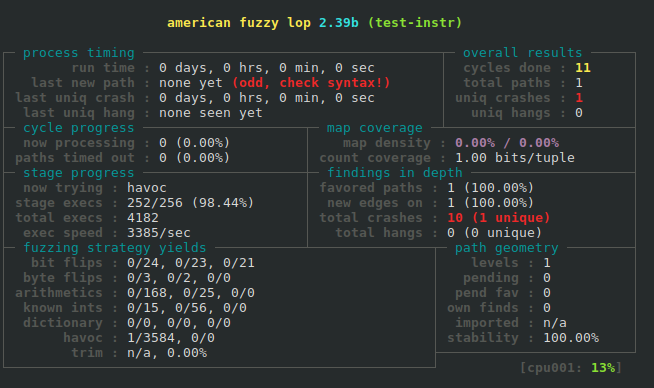Screen dimensions: 654x388
Task: Select the process timing section header
Action: [x=79, y=53]
